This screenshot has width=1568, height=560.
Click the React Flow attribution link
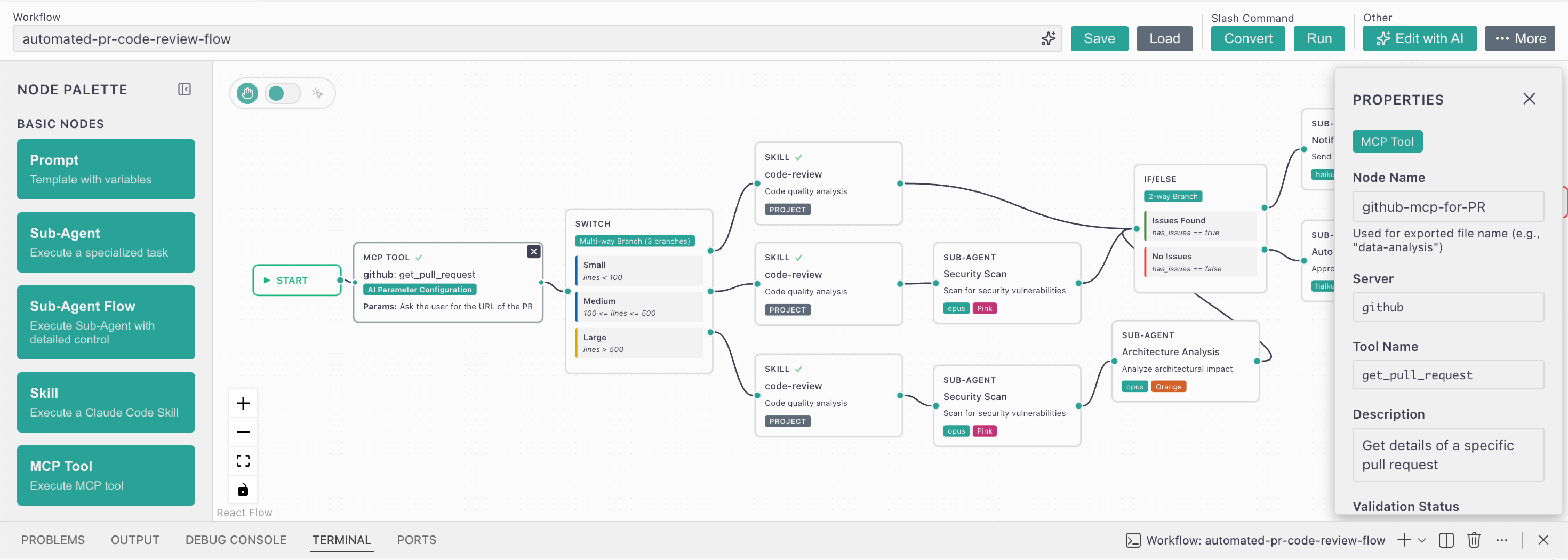(244, 513)
